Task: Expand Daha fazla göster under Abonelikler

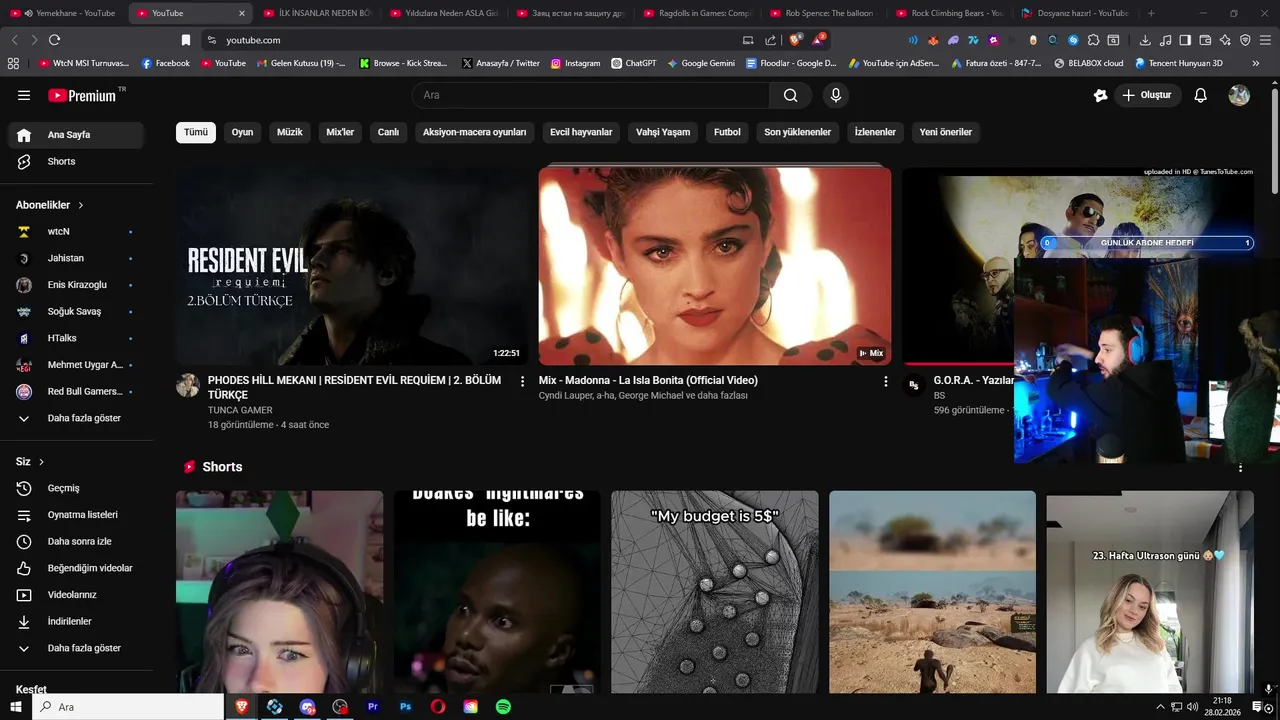Action: coord(78,418)
